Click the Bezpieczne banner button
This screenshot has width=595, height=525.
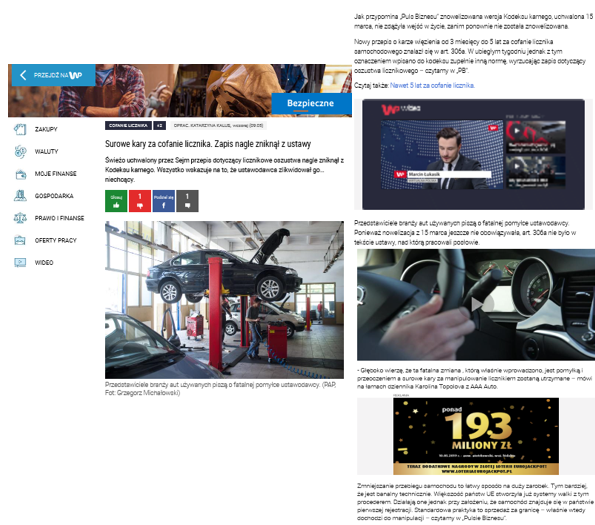click(x=311, y=103)
